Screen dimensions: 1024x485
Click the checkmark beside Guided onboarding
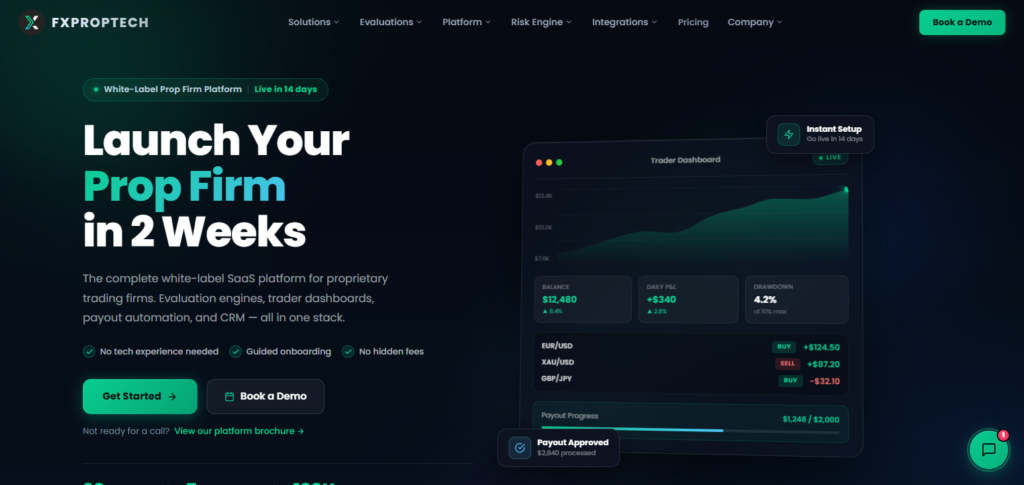(x=235, y=351)
